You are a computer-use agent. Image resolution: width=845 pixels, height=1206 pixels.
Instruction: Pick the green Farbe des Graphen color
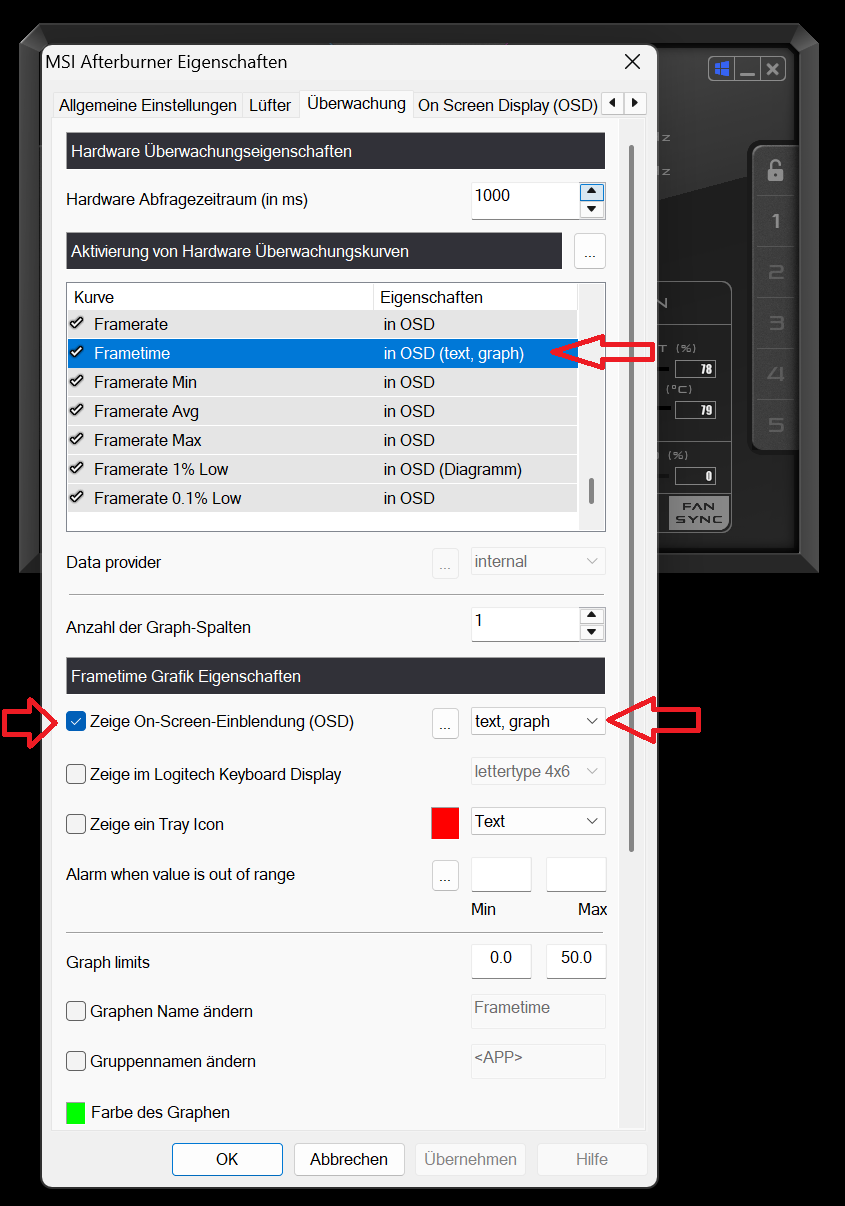pyautogui.click(x=76, y=1112)
